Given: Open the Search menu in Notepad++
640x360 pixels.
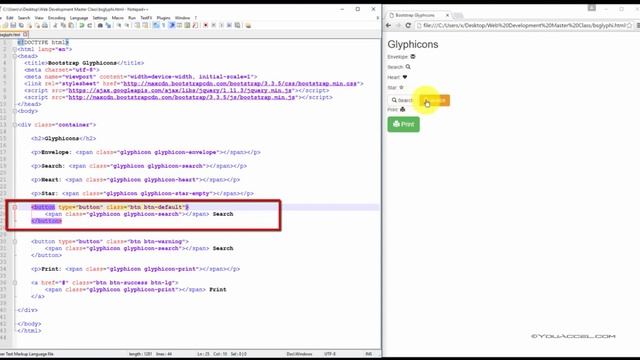Looking at the screenshot, I should point(24,18).
